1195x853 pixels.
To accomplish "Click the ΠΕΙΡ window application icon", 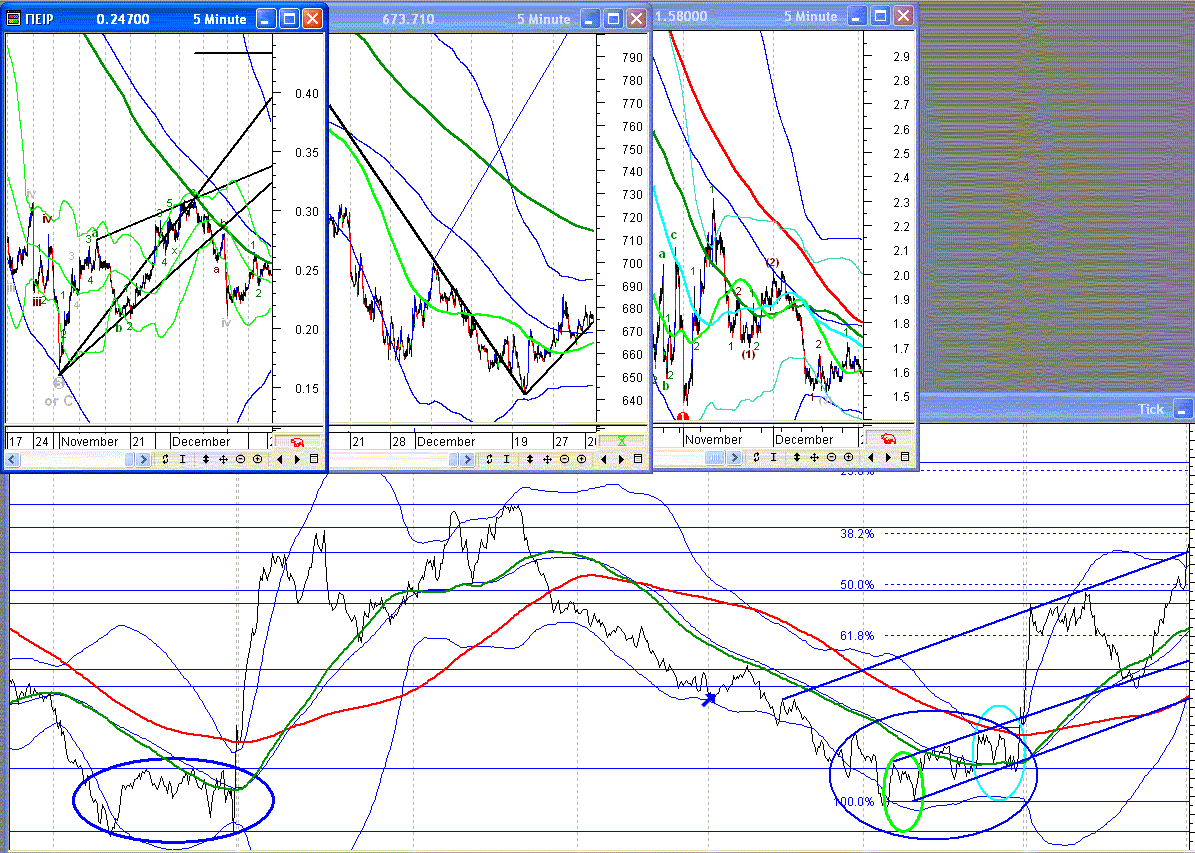I will (x=13, y=19).
